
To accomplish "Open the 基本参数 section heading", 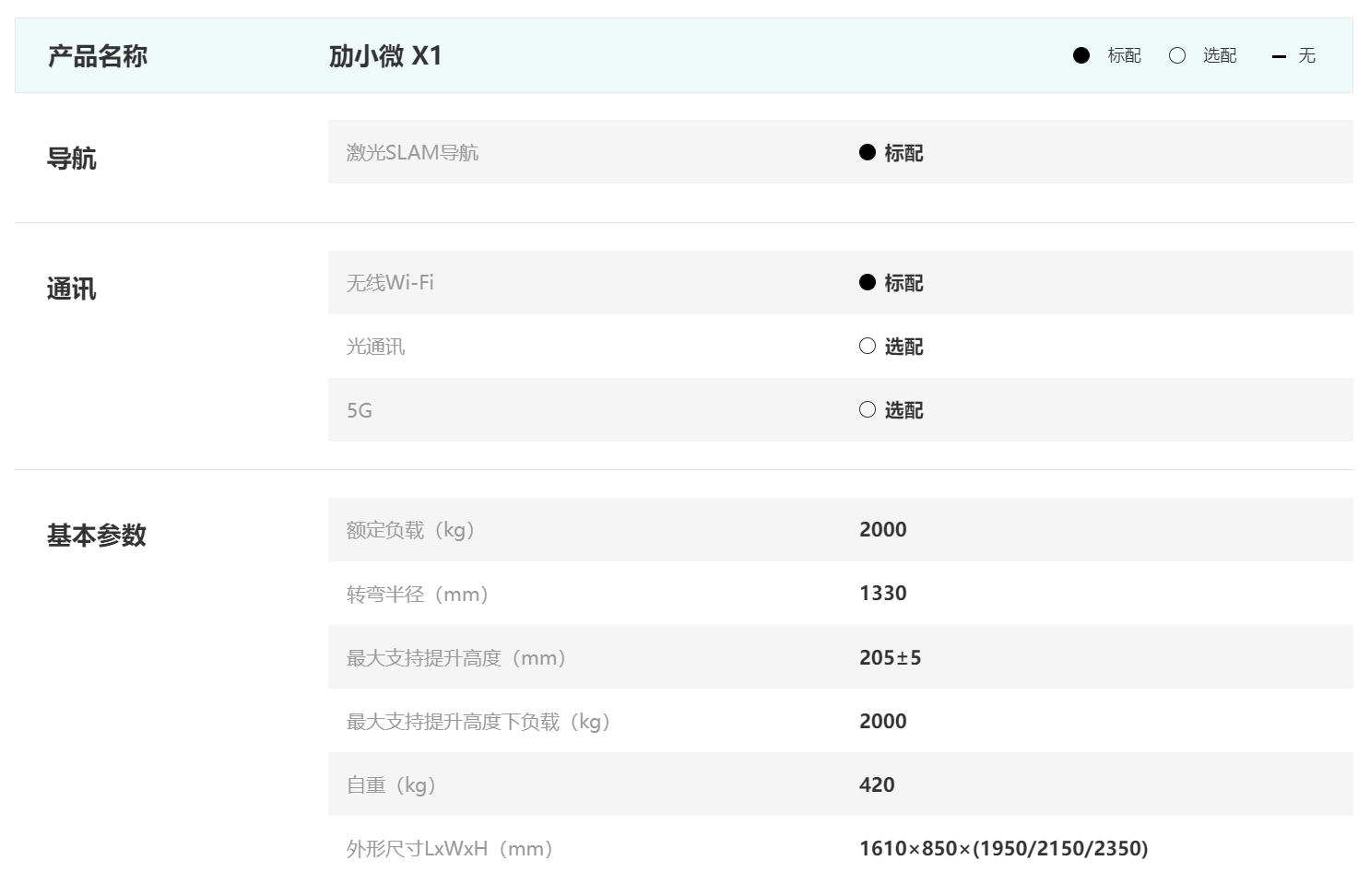I will [x=97, y=536].
